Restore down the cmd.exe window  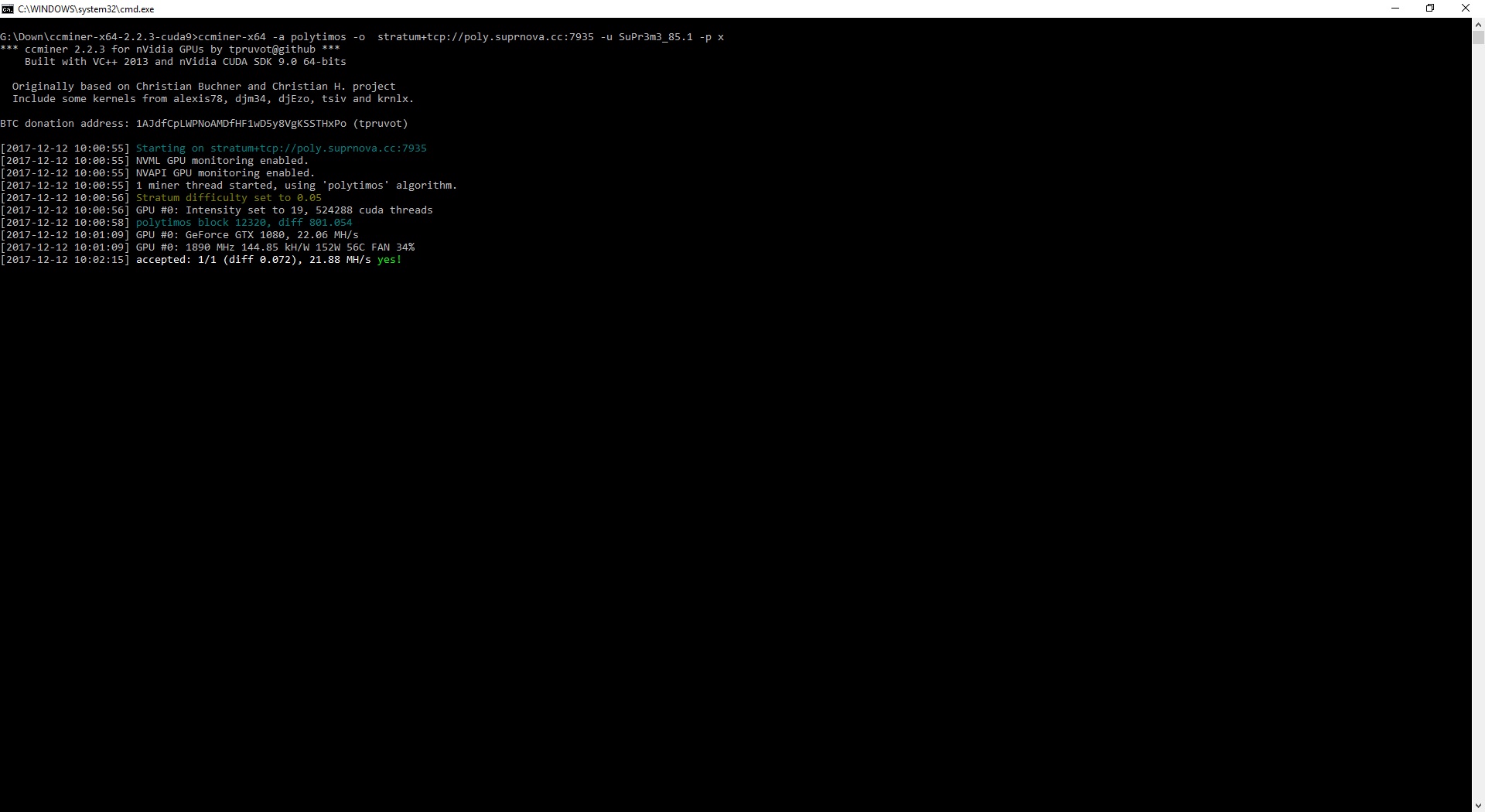tap(1430, 9)
